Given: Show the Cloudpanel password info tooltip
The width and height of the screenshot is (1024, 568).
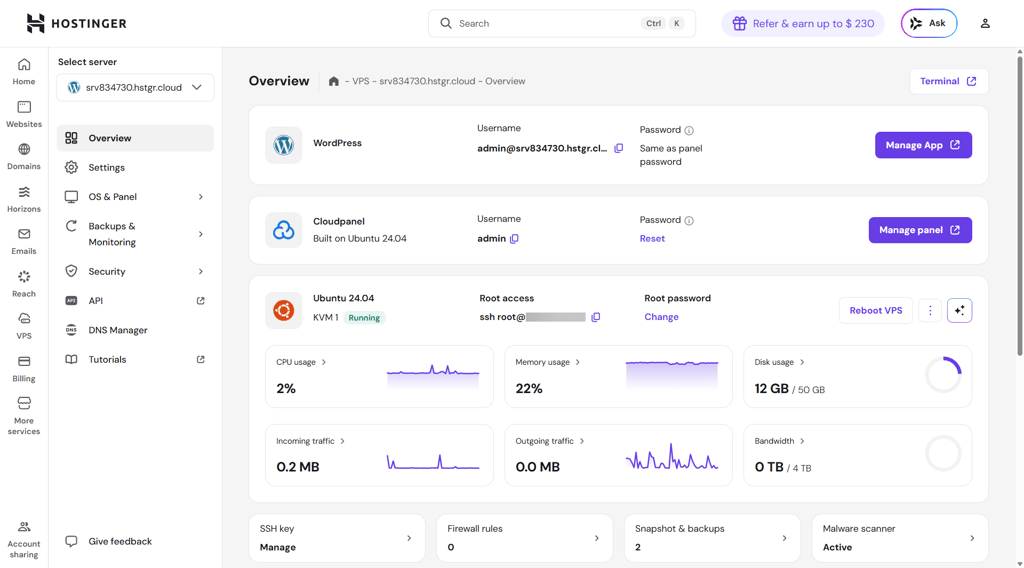Looking at the screenshot, I should [x=689, y=221].
